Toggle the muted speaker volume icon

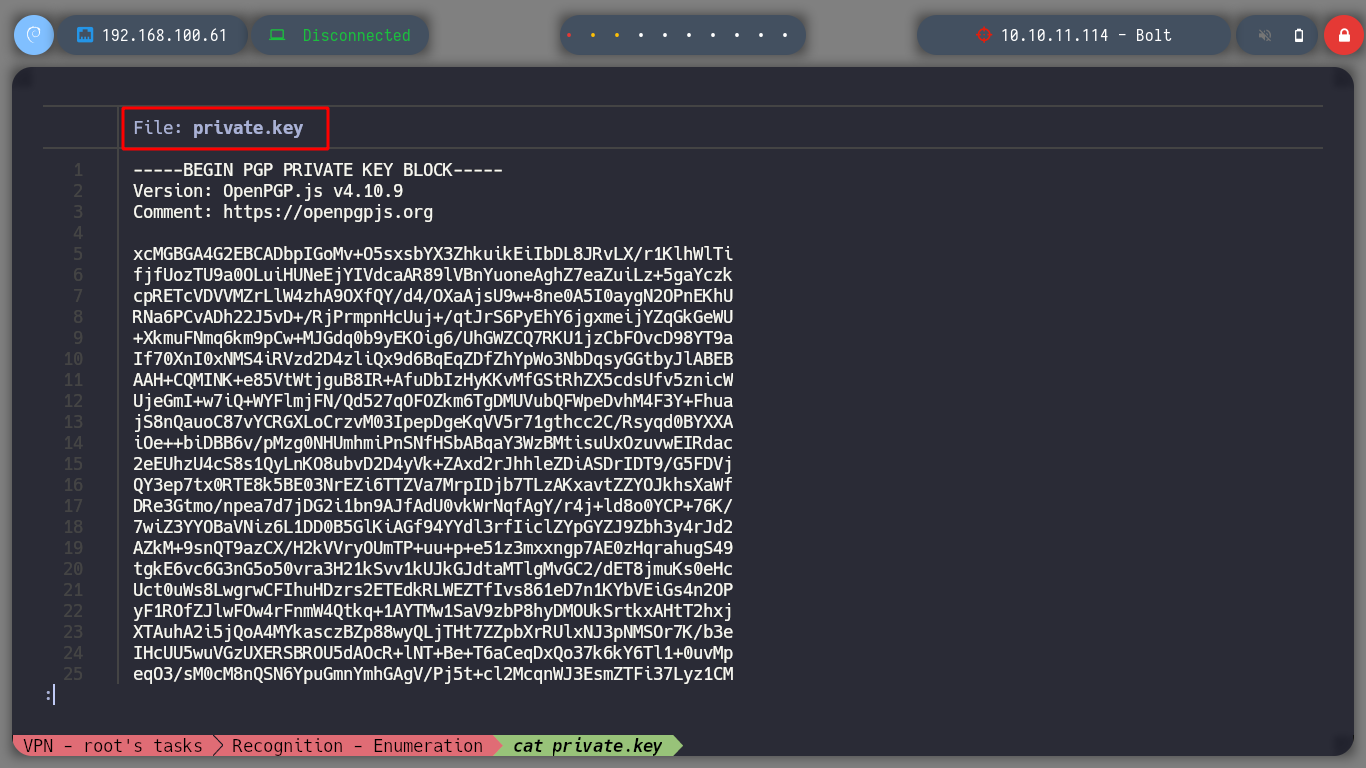click(x=1265, y=35)
